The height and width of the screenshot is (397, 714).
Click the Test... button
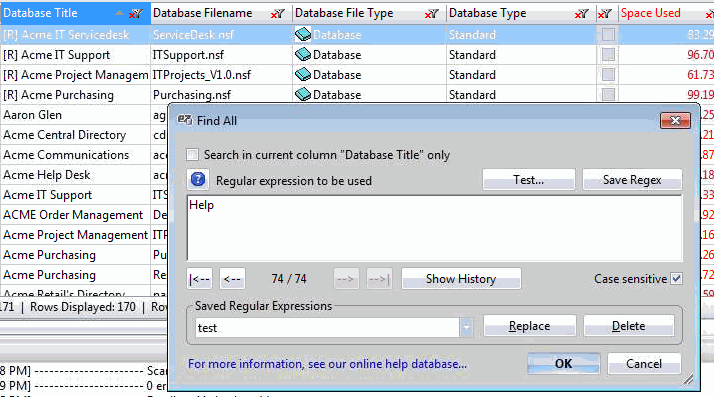(x=529, y=180)
